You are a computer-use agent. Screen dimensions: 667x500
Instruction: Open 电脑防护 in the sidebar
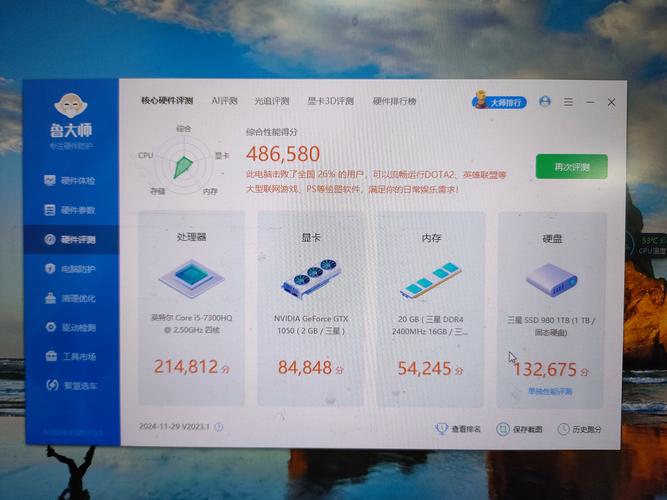point(70,269)
